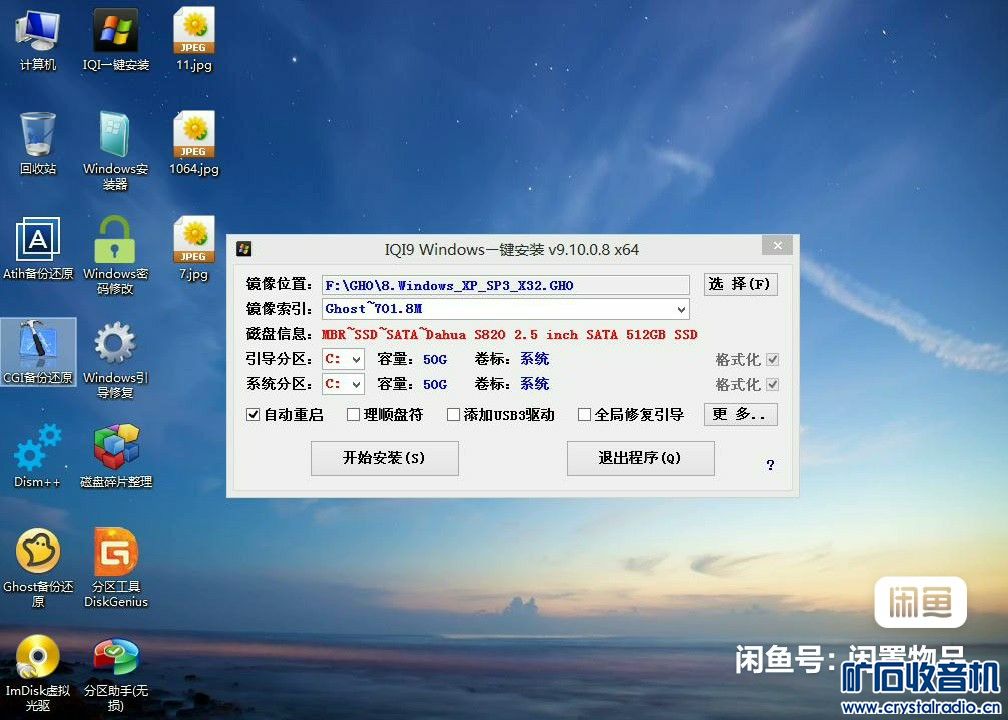
Task: Open Atih备份还原 shortcut
Action: pos(38,249)
